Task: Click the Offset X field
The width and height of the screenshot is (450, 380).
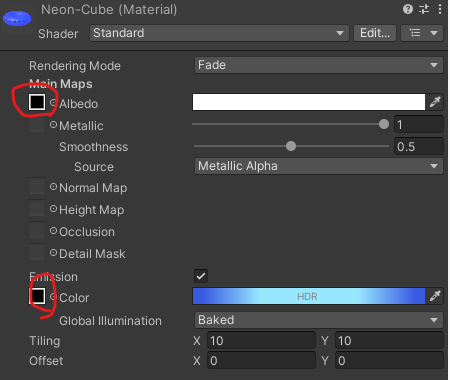Action: point(261,360)
